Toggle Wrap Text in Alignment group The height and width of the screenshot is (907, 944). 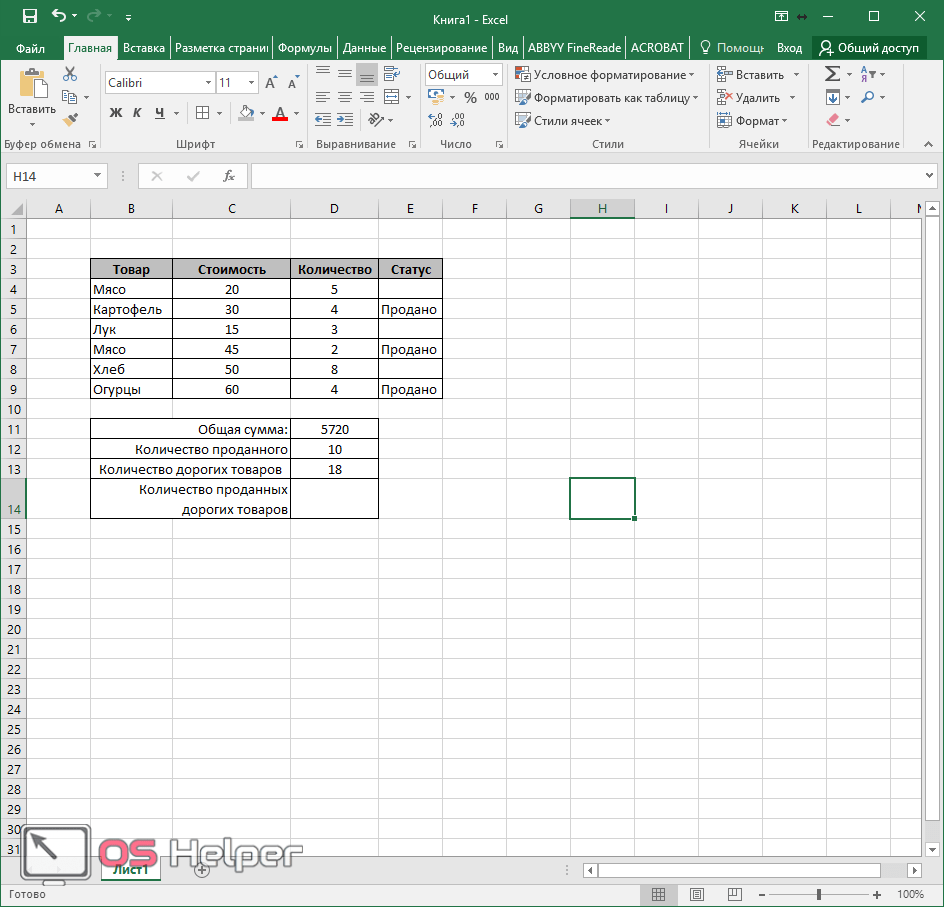tap(390, 74)
